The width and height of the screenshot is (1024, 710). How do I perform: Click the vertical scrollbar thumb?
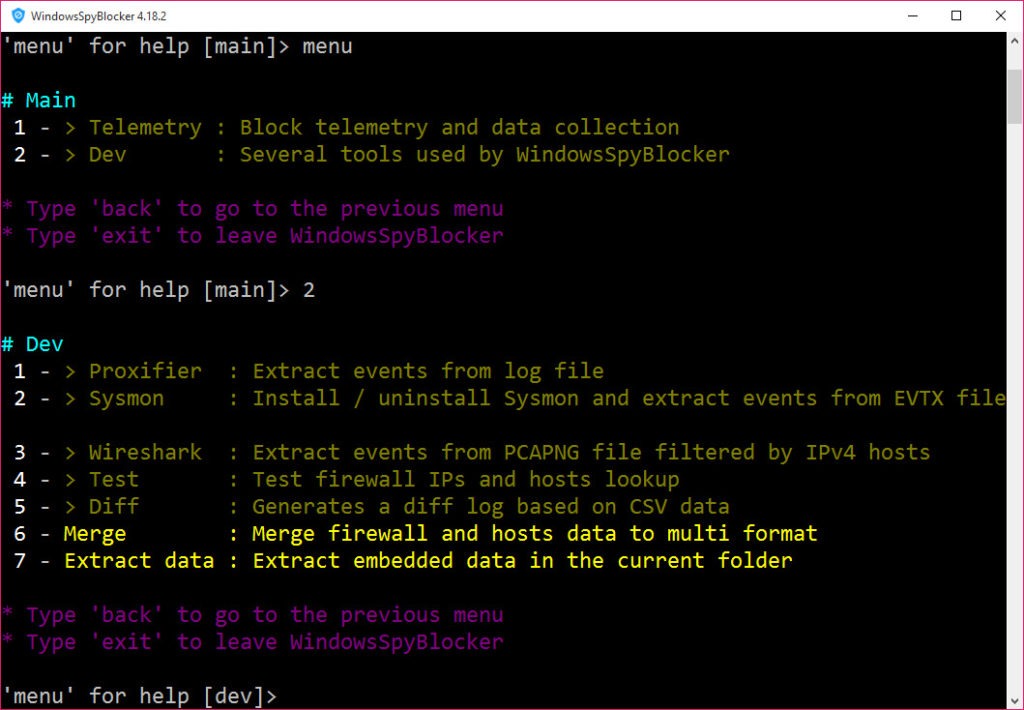coord(1015,96)
